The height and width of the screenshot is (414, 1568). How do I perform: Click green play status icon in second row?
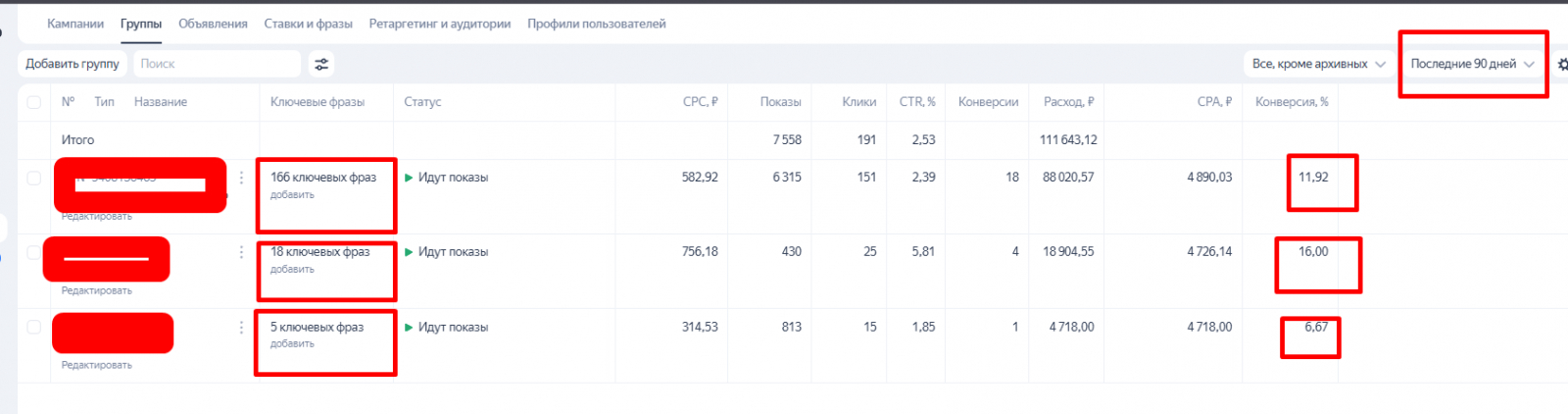coord(409,252)
